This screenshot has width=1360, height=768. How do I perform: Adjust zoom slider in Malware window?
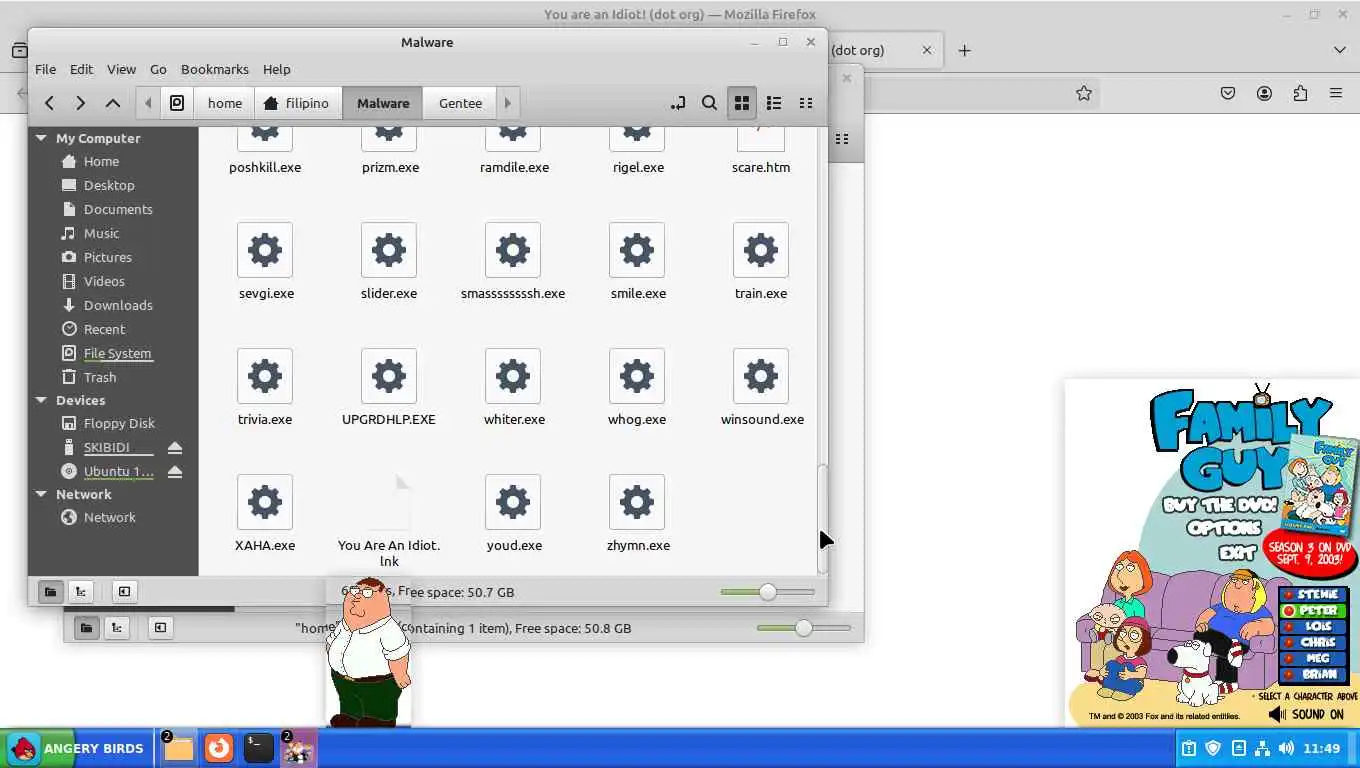pyautogui.click(x=768, y=592)
